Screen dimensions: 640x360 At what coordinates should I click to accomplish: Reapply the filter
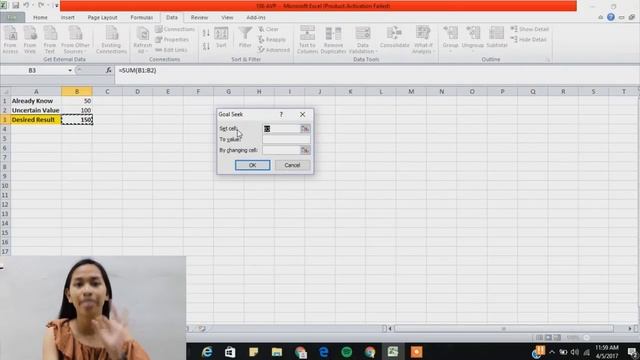[272, 40]
